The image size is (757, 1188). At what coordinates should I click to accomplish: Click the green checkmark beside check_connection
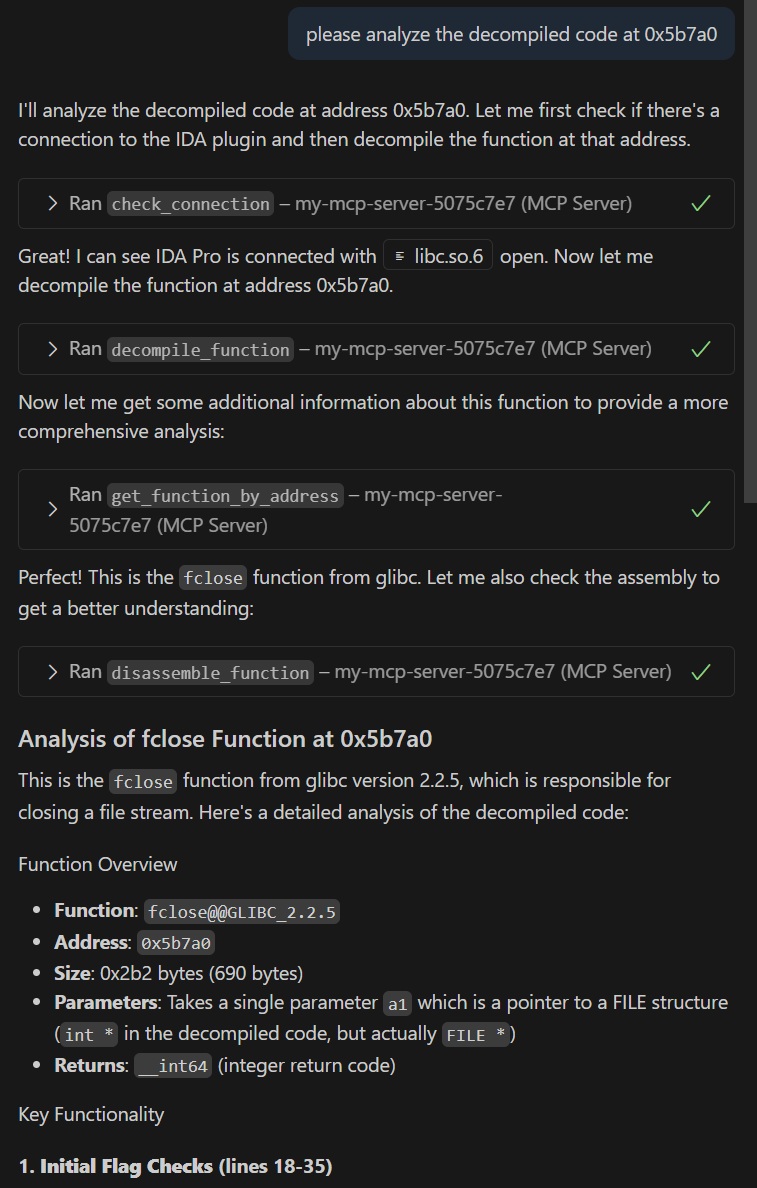700,203
